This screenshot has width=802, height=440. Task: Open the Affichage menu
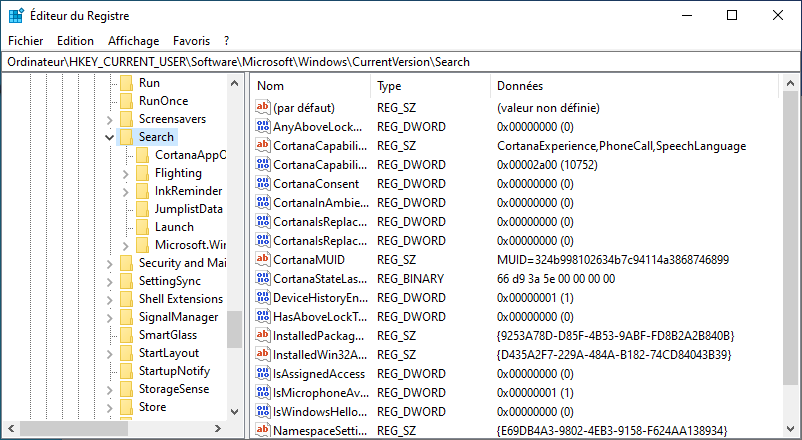(133, 41)
